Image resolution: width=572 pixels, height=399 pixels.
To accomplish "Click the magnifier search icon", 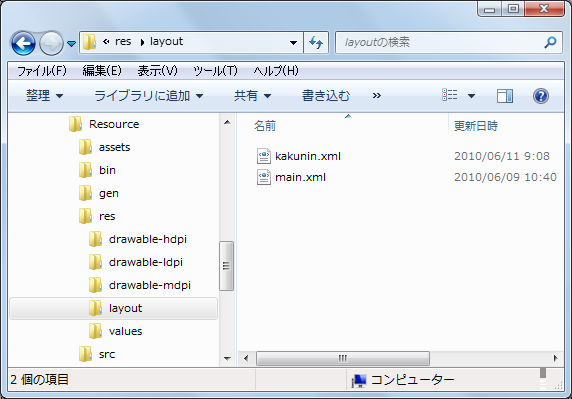I will pyautogui.click(x=550, y=42).
